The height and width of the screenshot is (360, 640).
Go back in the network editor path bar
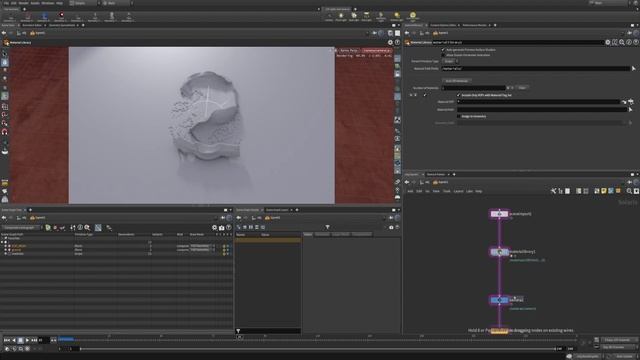pos(407,182)
